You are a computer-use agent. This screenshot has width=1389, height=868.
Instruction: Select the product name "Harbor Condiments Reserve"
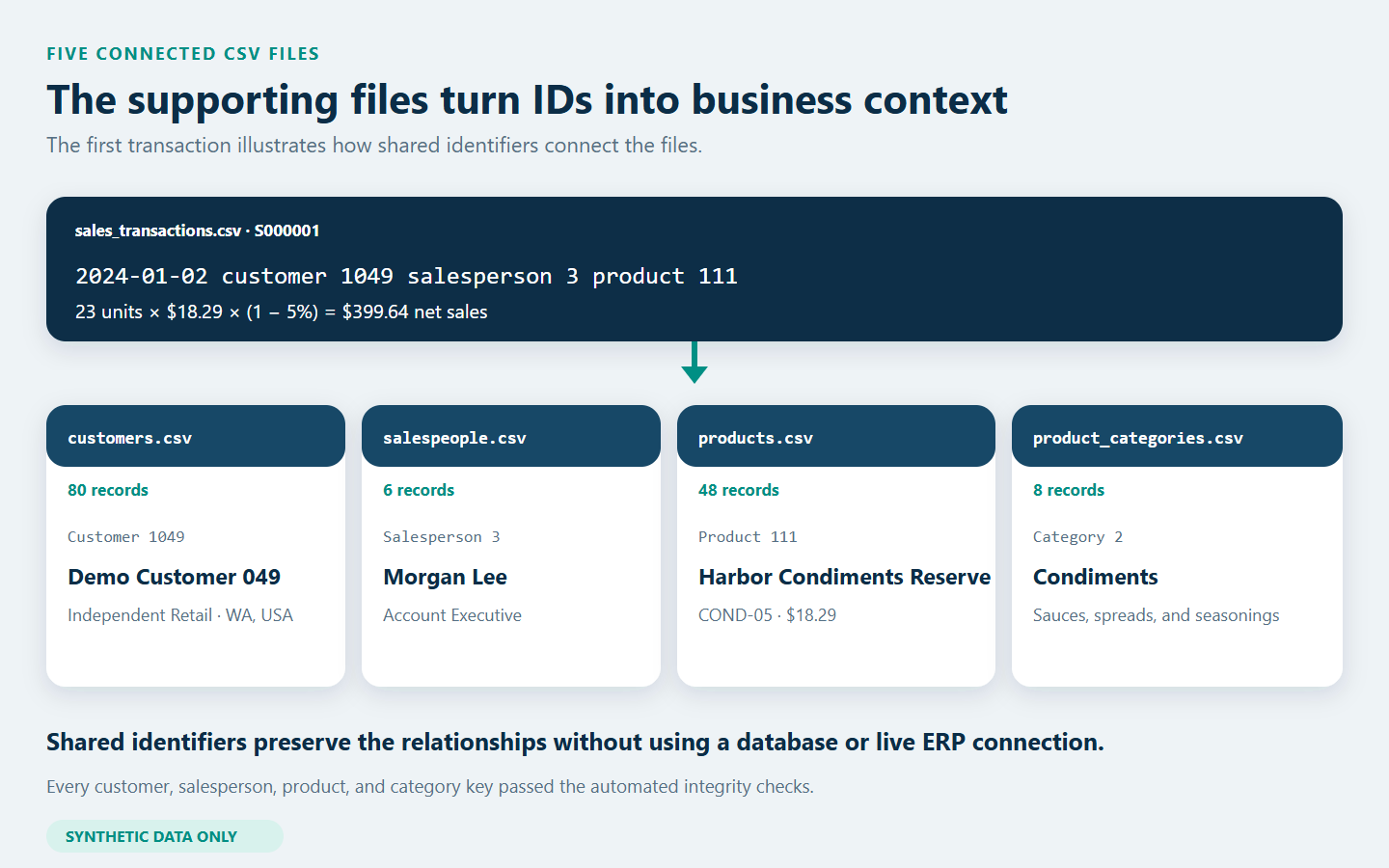[x=845, y=577]
